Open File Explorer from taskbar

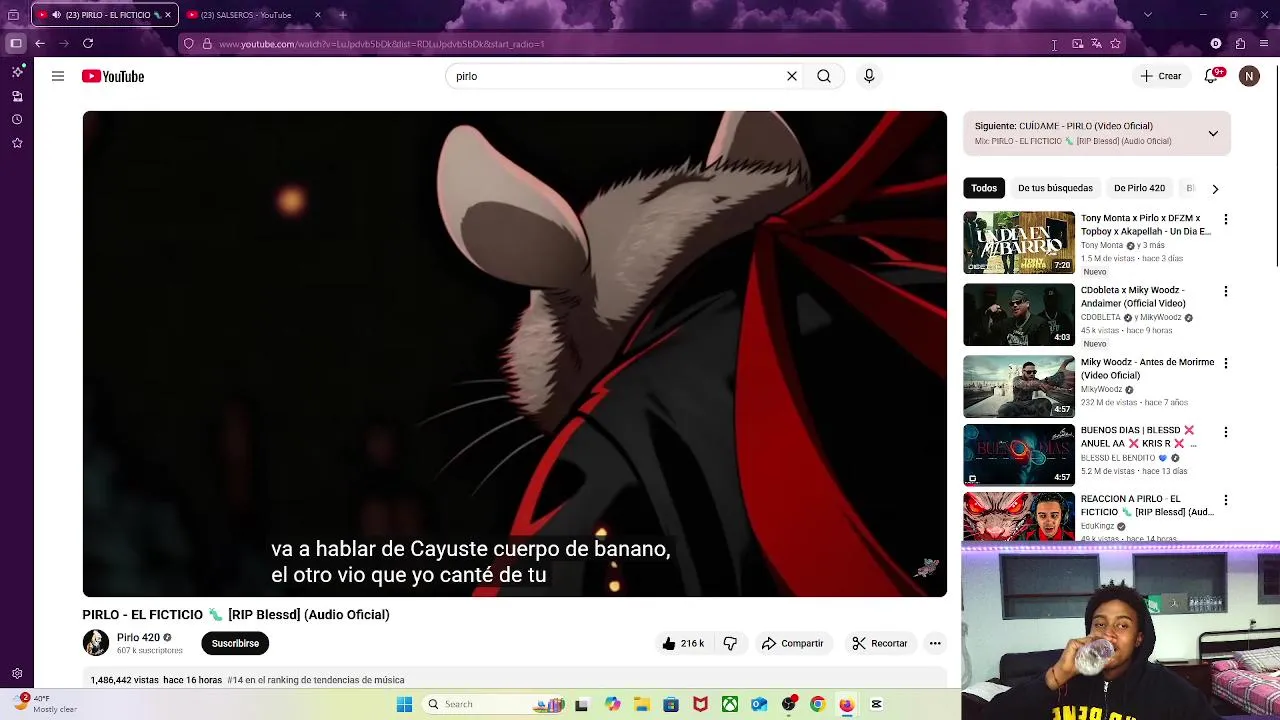pyautogui.click(x=641, y=704)
